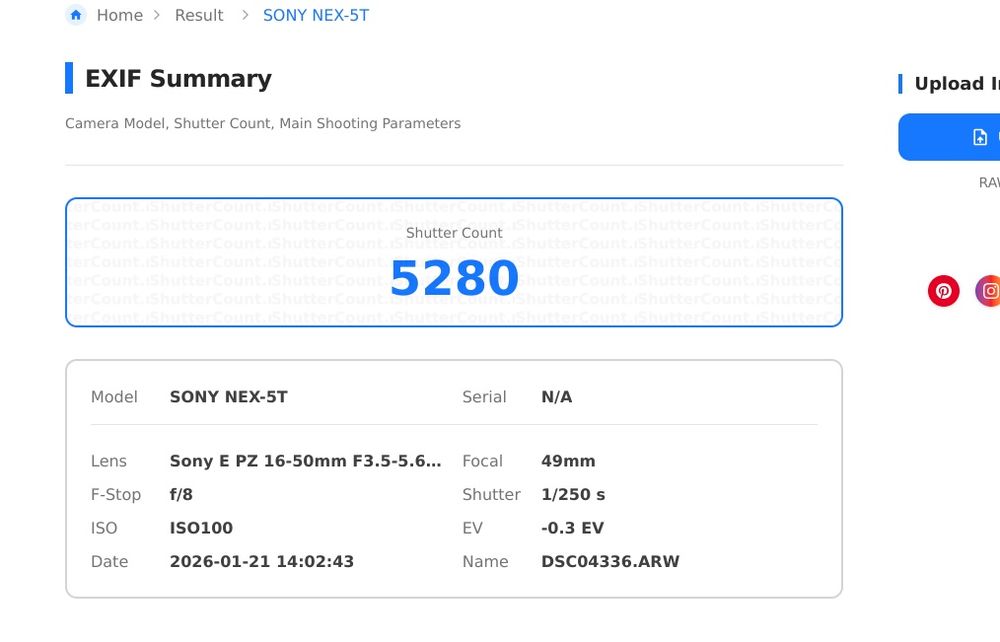Click the file name DSC04336.ARW
Viewport: 1000px width, 642px height.
click(x=610, y=562)
